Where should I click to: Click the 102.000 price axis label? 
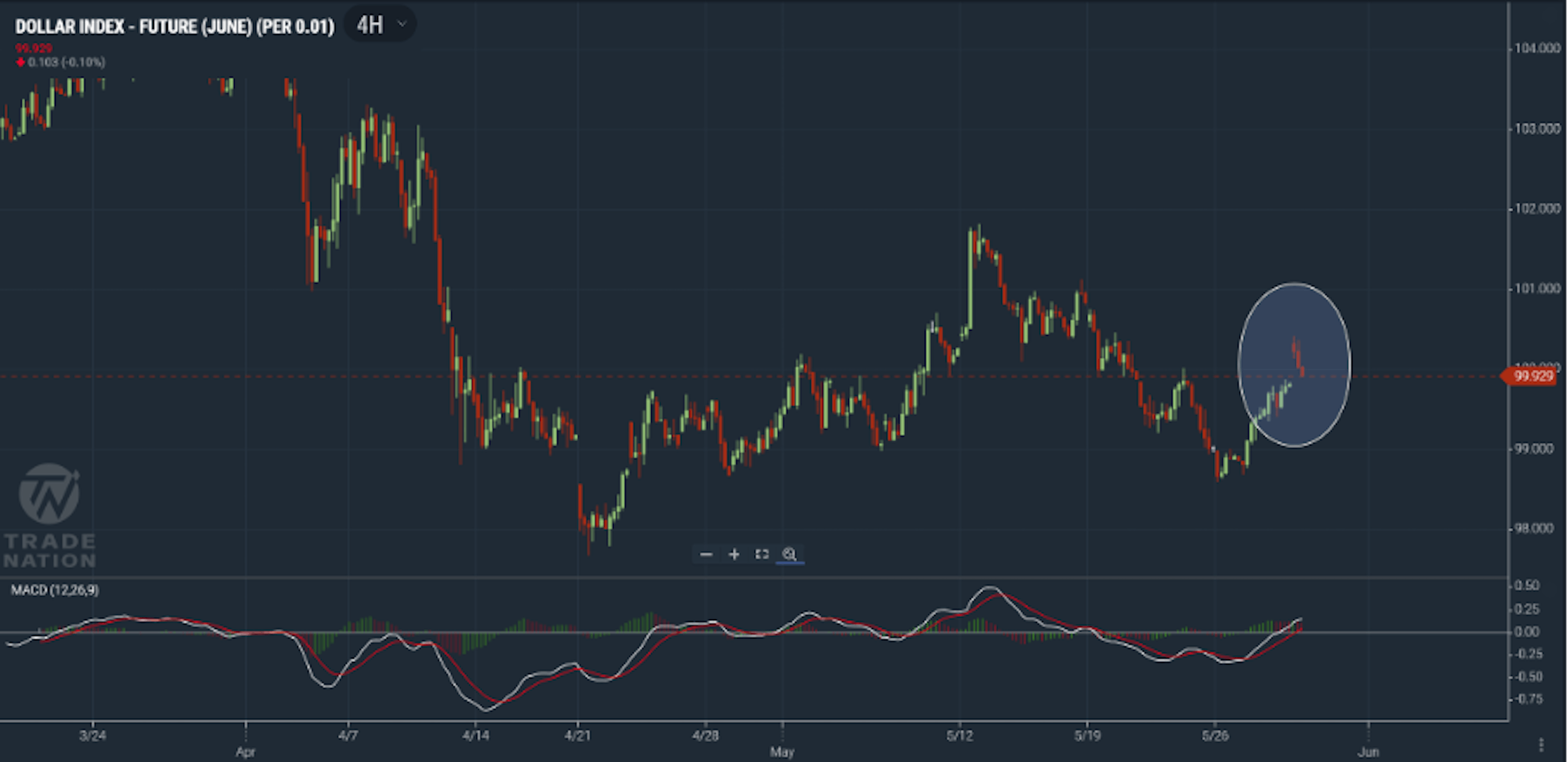click(x=1537, y=208)
